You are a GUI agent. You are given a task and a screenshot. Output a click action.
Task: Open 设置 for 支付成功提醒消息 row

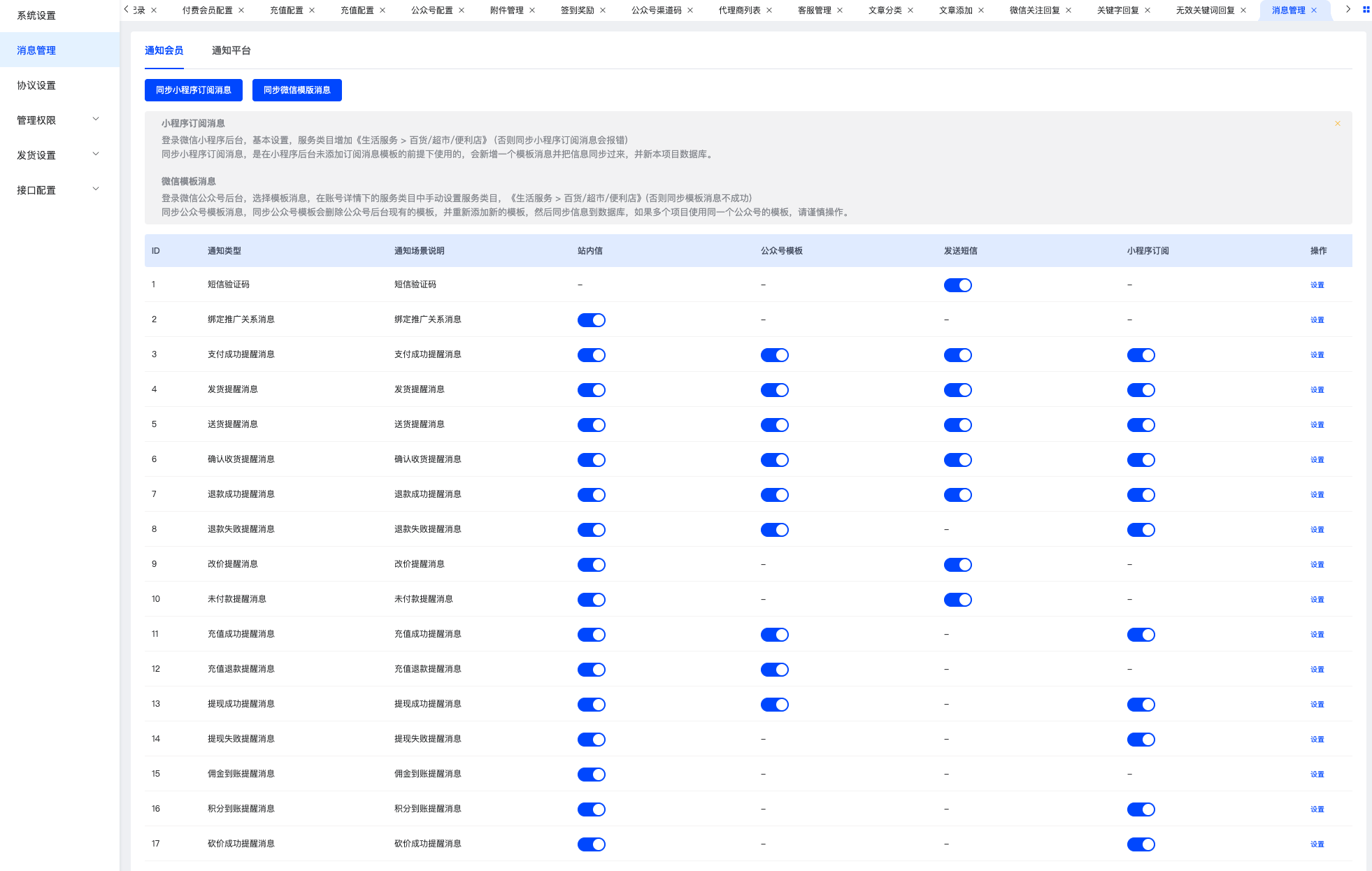(x=1317, y=355)
